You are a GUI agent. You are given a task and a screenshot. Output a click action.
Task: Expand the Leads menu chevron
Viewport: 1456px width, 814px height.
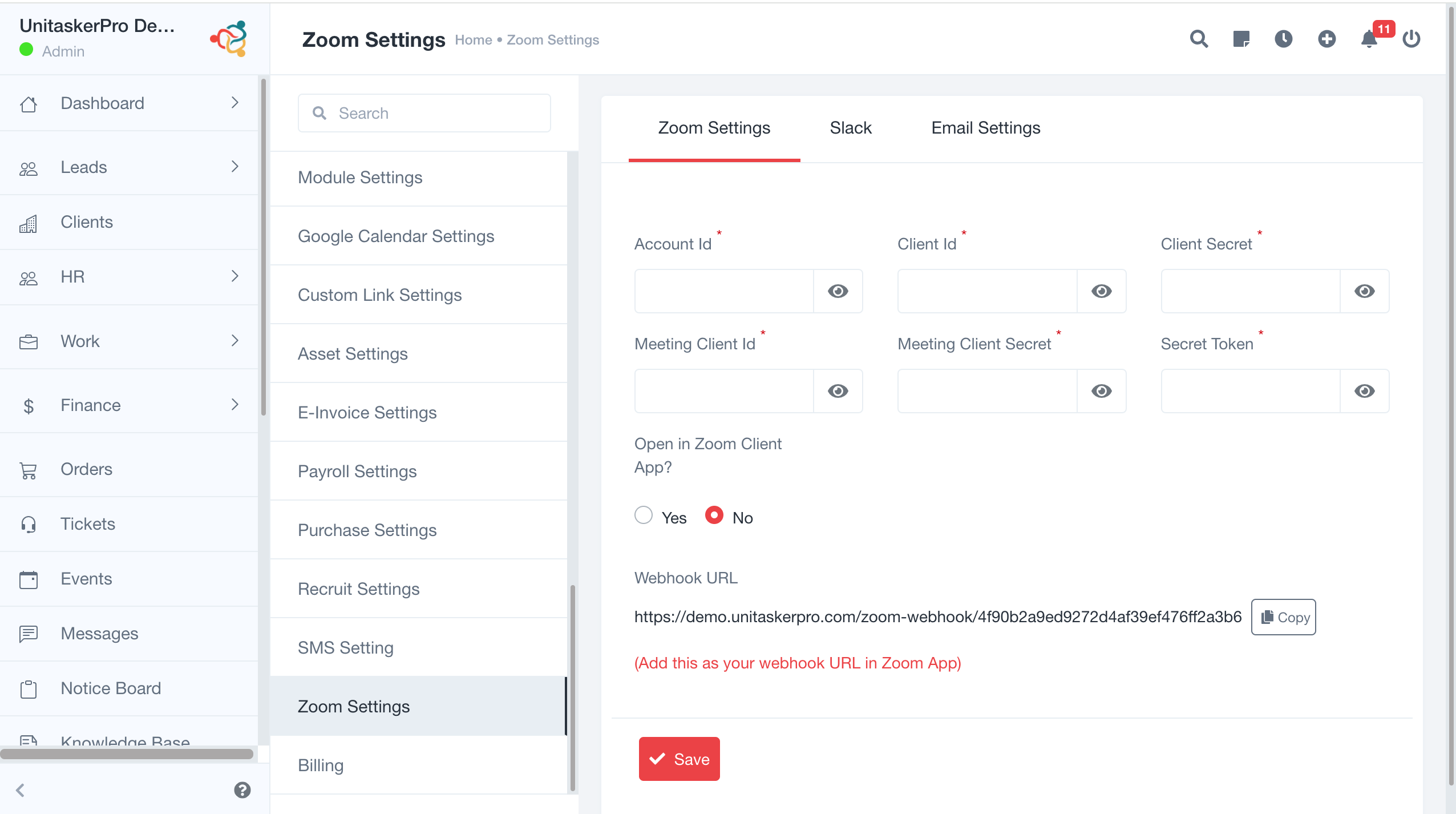coord(235,167)
